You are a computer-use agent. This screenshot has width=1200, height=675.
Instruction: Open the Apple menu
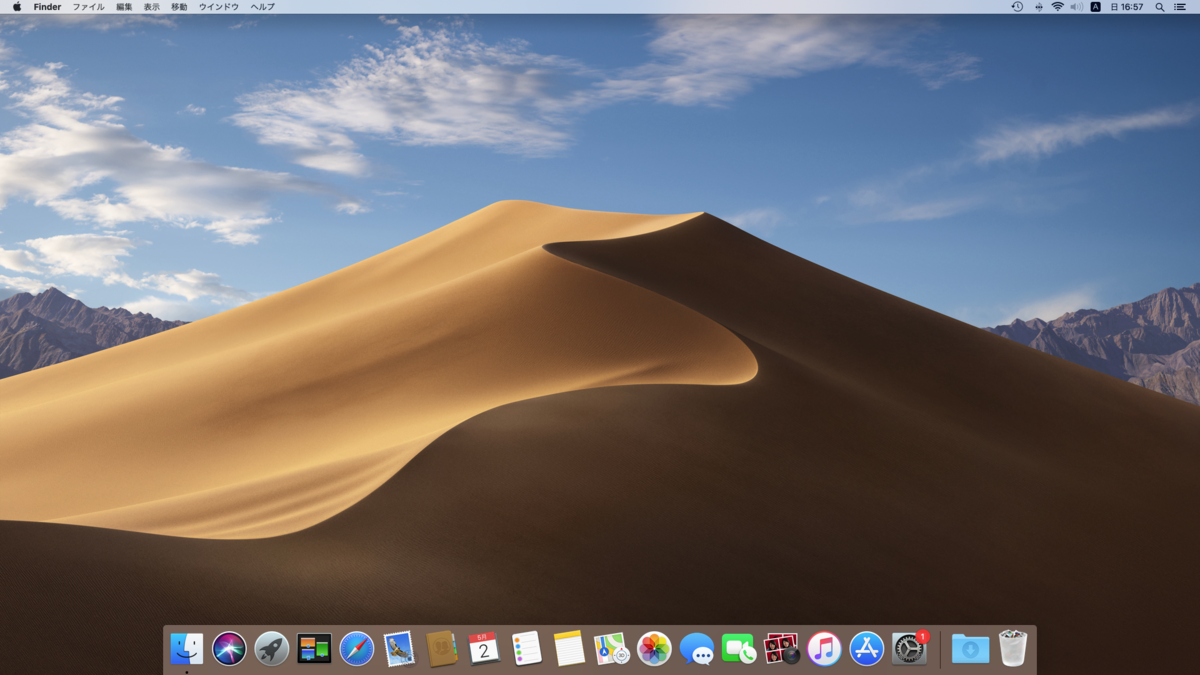click(16, 7)
